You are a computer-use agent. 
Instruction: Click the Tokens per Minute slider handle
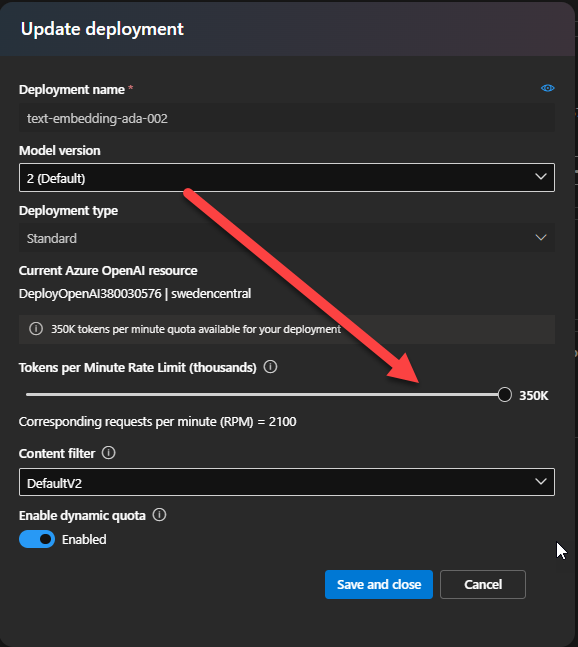pyautogui.click(x=505, y=395)
